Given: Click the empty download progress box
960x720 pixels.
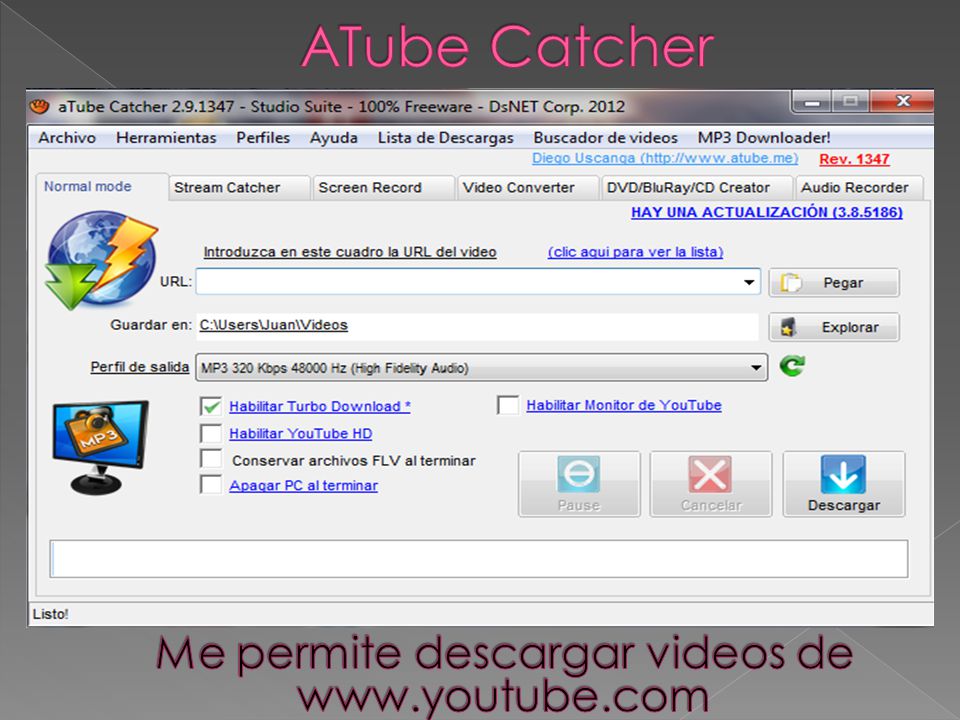Looking at the screenshot, I should click(479, 558).
